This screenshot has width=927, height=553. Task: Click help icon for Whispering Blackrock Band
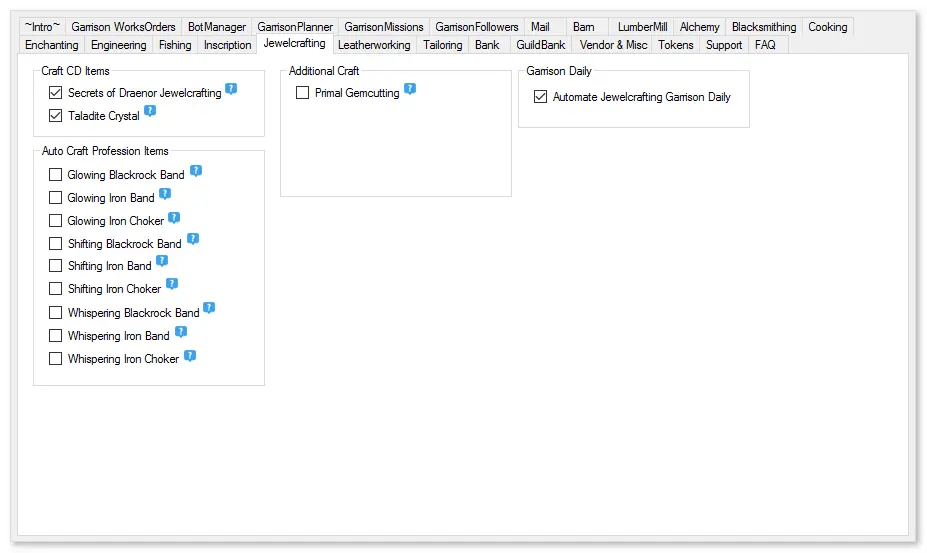point(209,308)
